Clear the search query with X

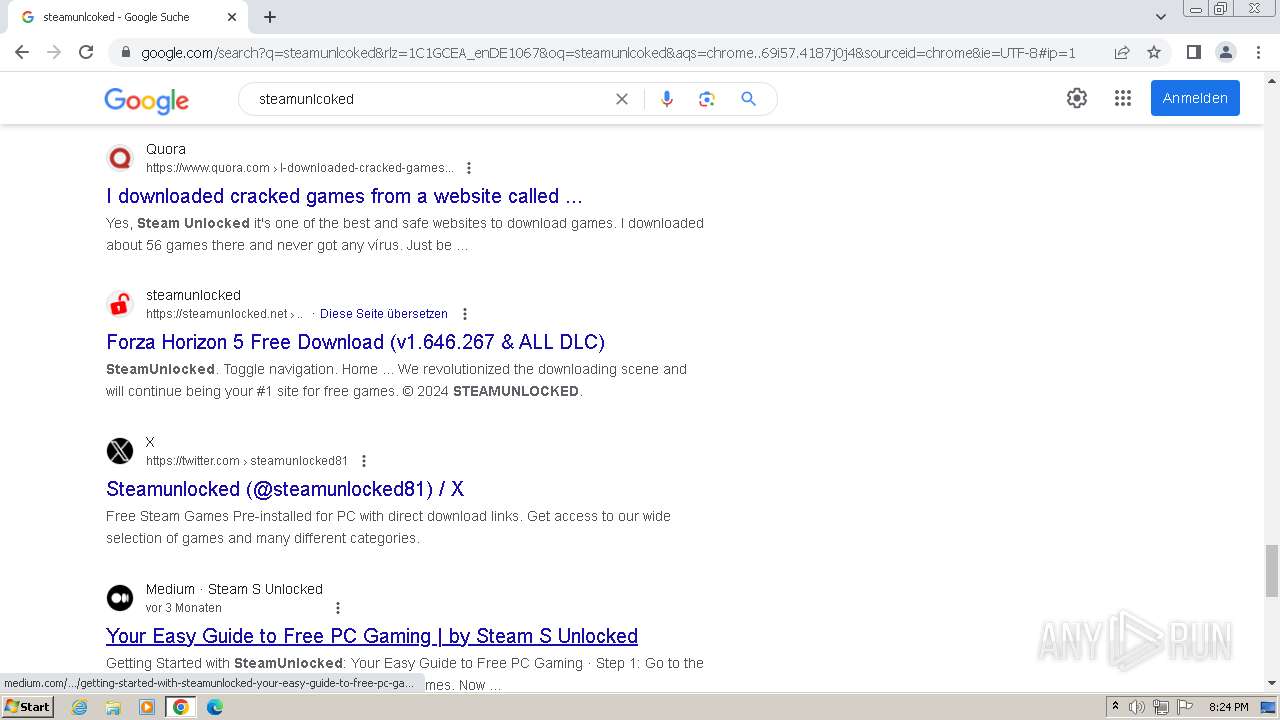622,99
